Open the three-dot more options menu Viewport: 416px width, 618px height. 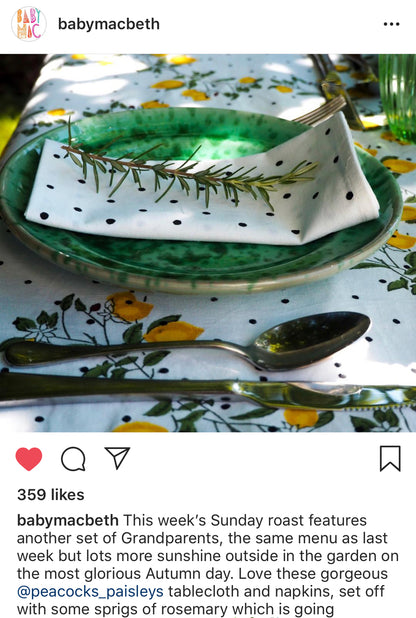(x=391, y=24)
